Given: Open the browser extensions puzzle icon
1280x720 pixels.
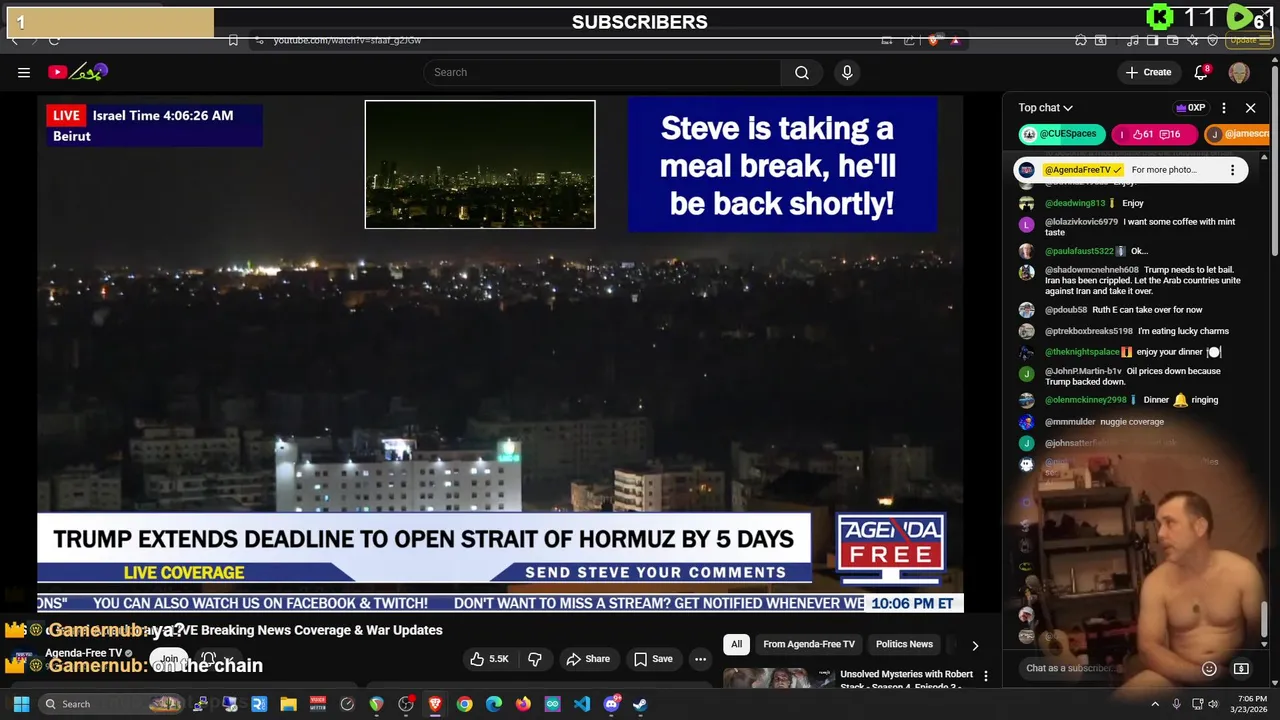Looking at the screenshot, I should (x=1081, y=40).
